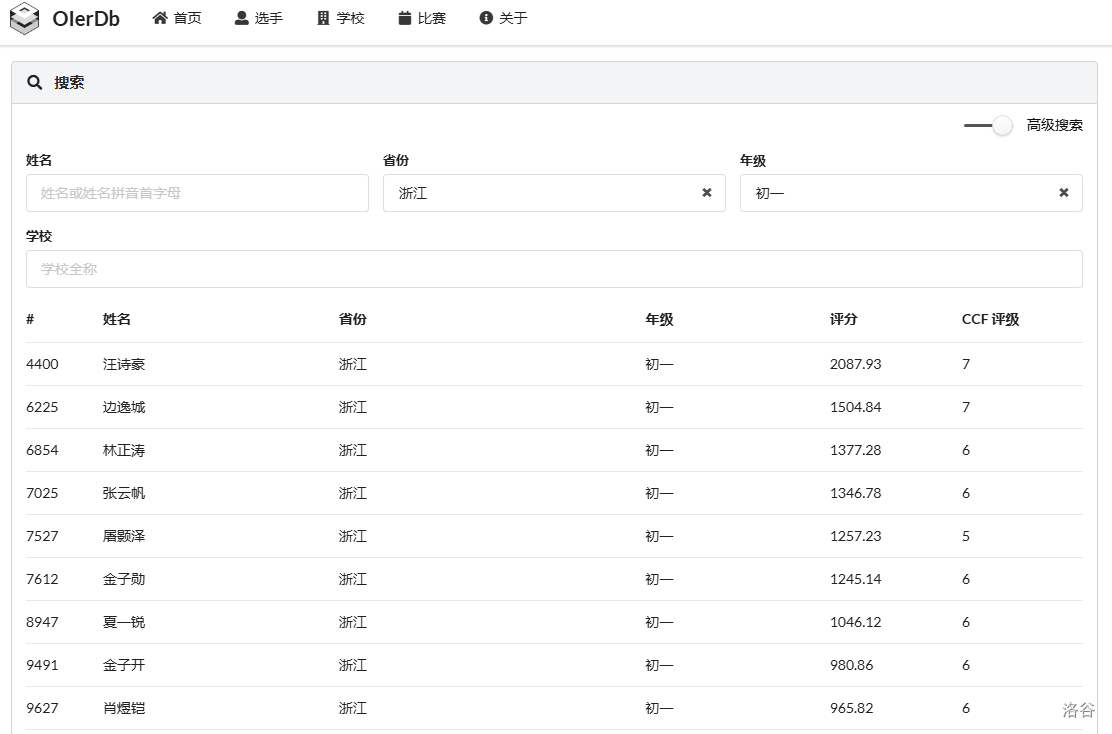Screen dimensions: 1112x734
Task: Focus the 学校 school name field
Action: pyautogui.click(x=554, y=269)
